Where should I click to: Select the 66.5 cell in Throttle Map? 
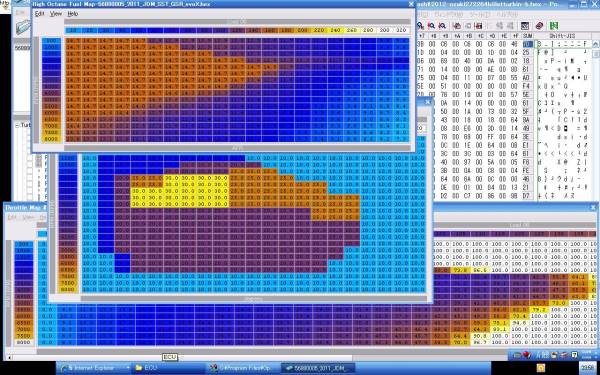[x=480, y=270]
